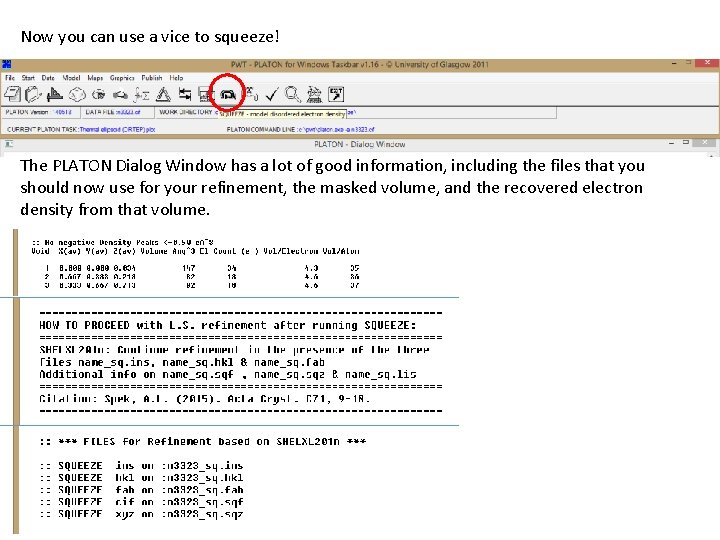Open the Model menu
The image size is (720, 540).
pyautogui.click(x=71, y=78)
